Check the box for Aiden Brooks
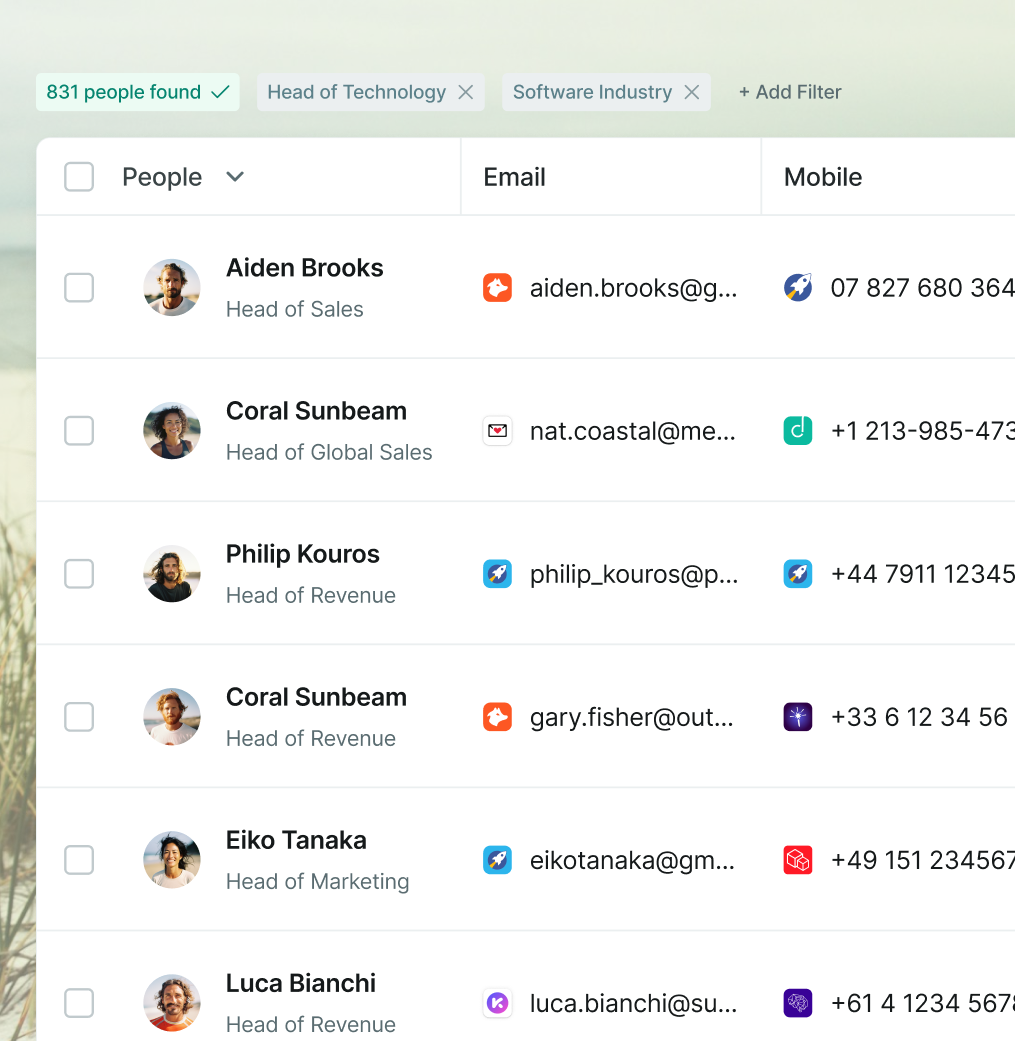This screenshot has width=1015, height=1041. point(79,288)
